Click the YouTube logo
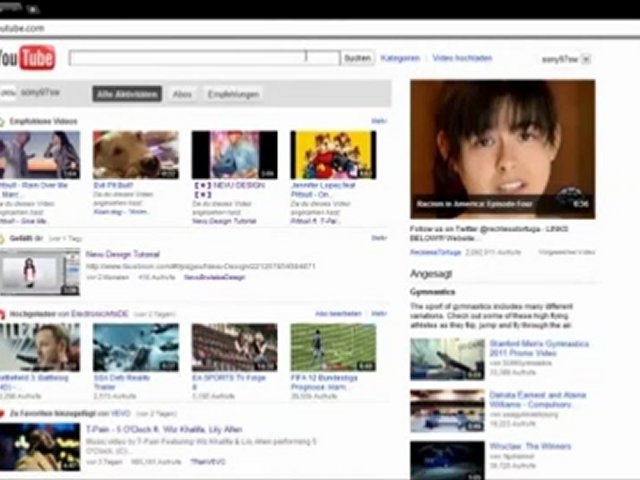The image size is (640, 480). 26,58
